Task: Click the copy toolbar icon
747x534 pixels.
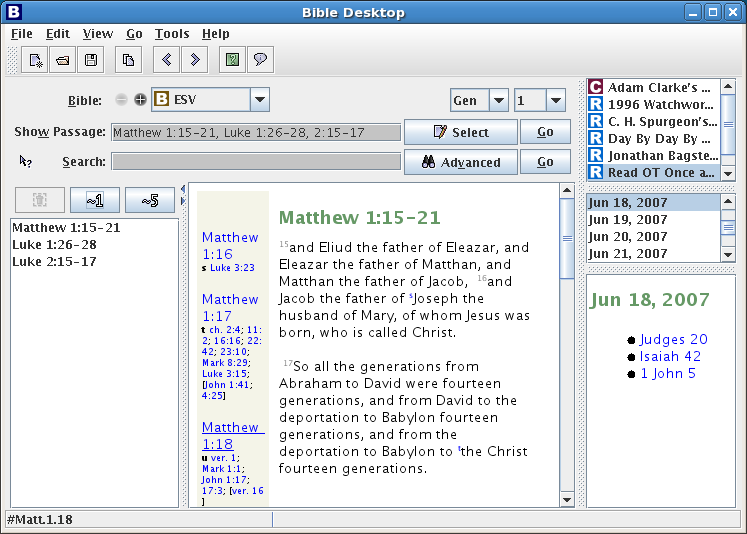Action: 128,60
